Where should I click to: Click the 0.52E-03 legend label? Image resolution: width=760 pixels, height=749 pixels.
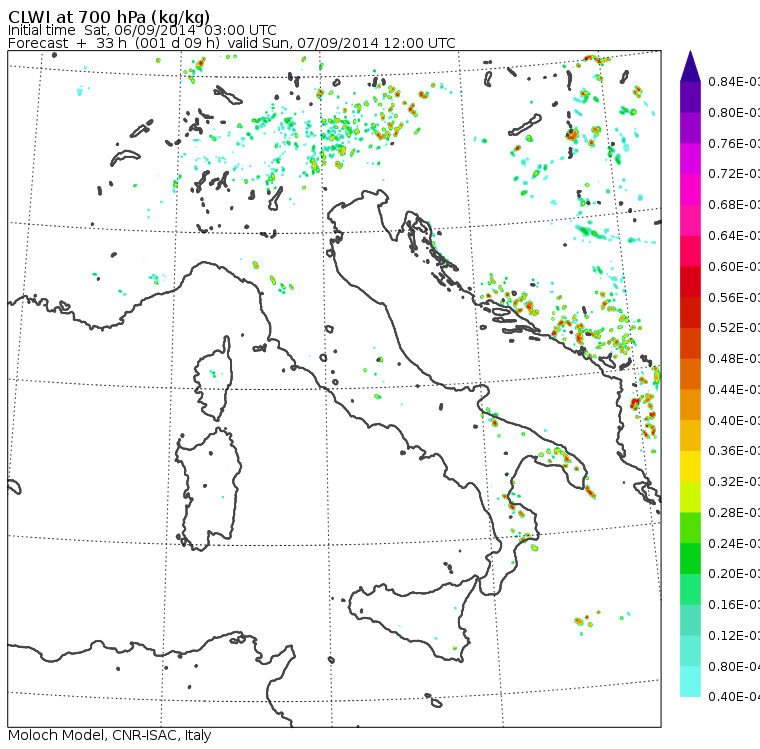pyautogui.click(x=733, y=328)
